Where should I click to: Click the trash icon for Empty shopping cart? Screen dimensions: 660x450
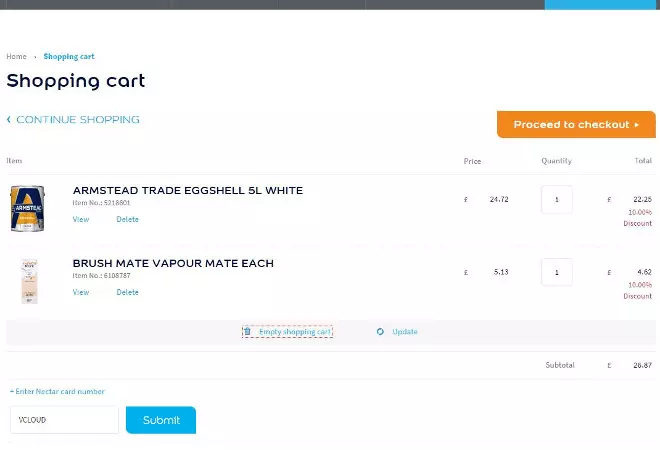pos(248,332)
